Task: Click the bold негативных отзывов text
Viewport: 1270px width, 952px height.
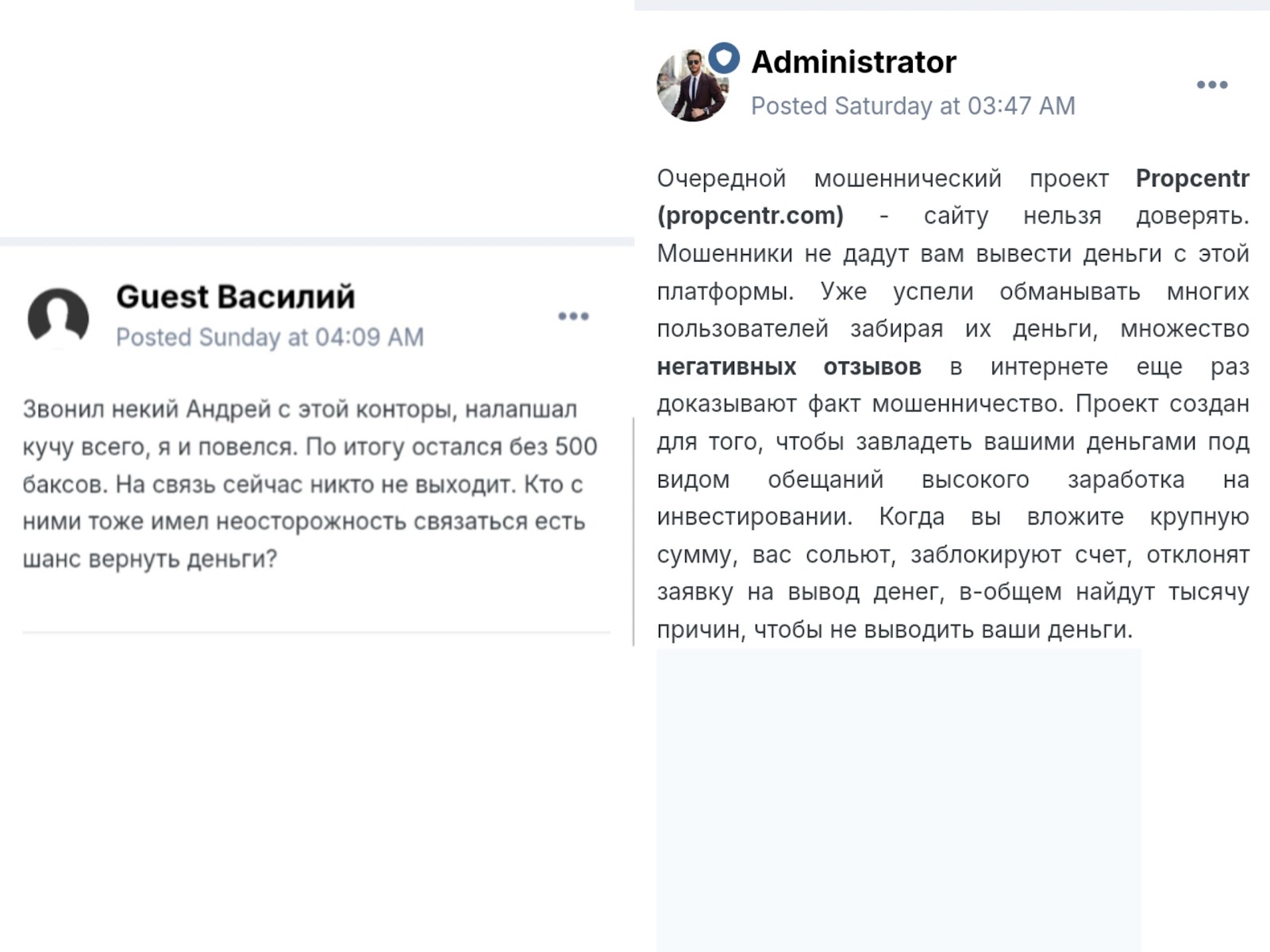Action: pyautogui.click(x=789, y=367)
